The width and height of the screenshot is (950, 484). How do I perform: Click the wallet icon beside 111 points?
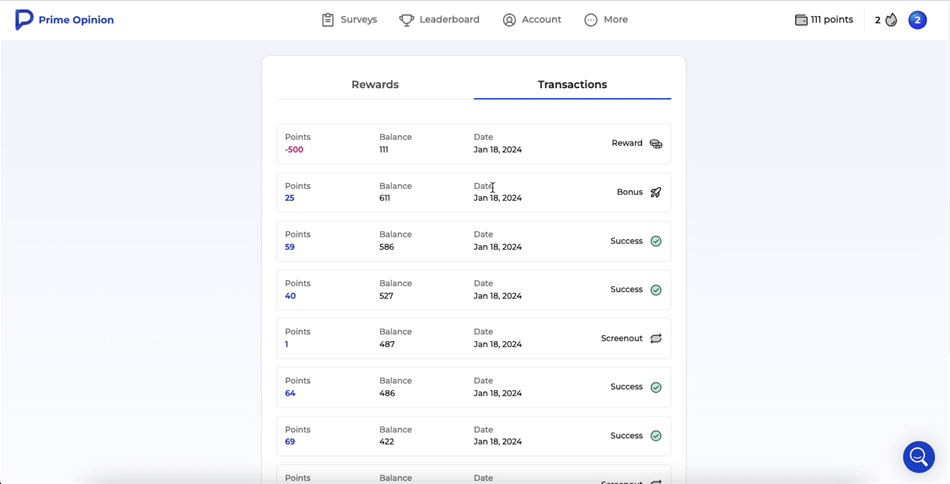pos(801,20)
